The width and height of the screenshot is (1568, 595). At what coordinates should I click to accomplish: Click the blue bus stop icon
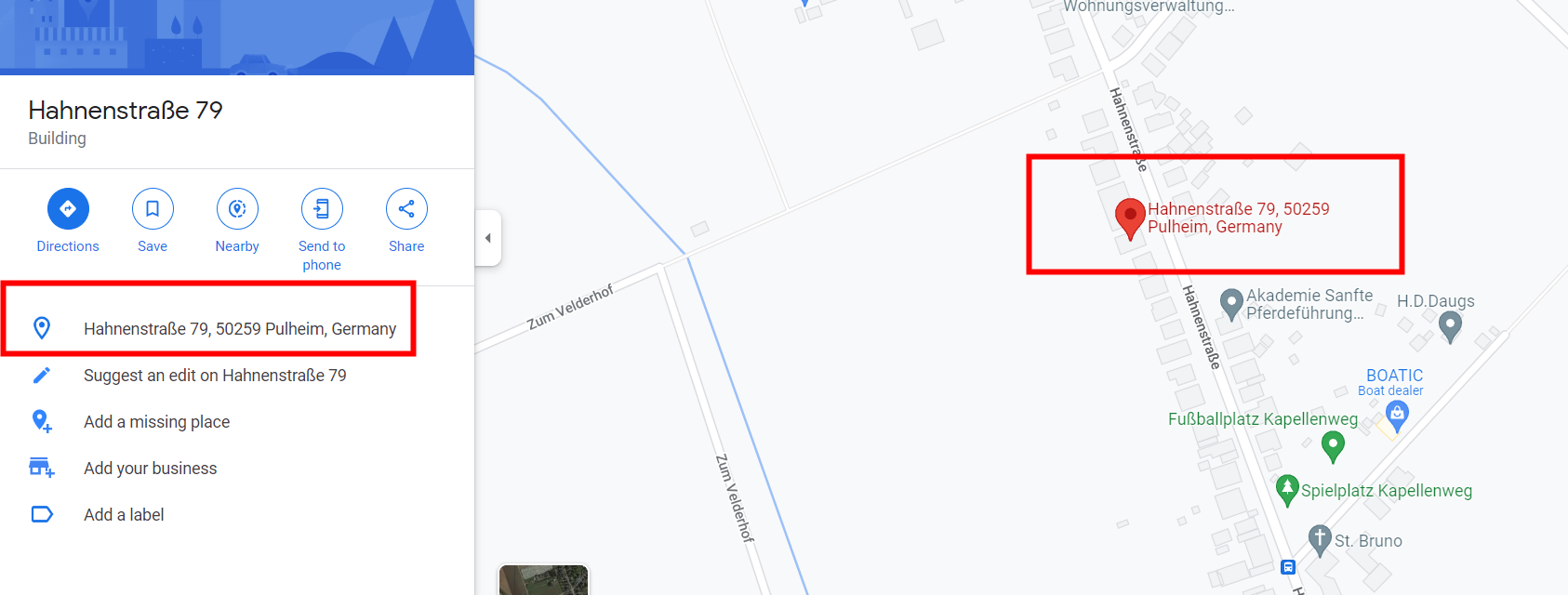pyautogui.click(x=1288, y=567)
